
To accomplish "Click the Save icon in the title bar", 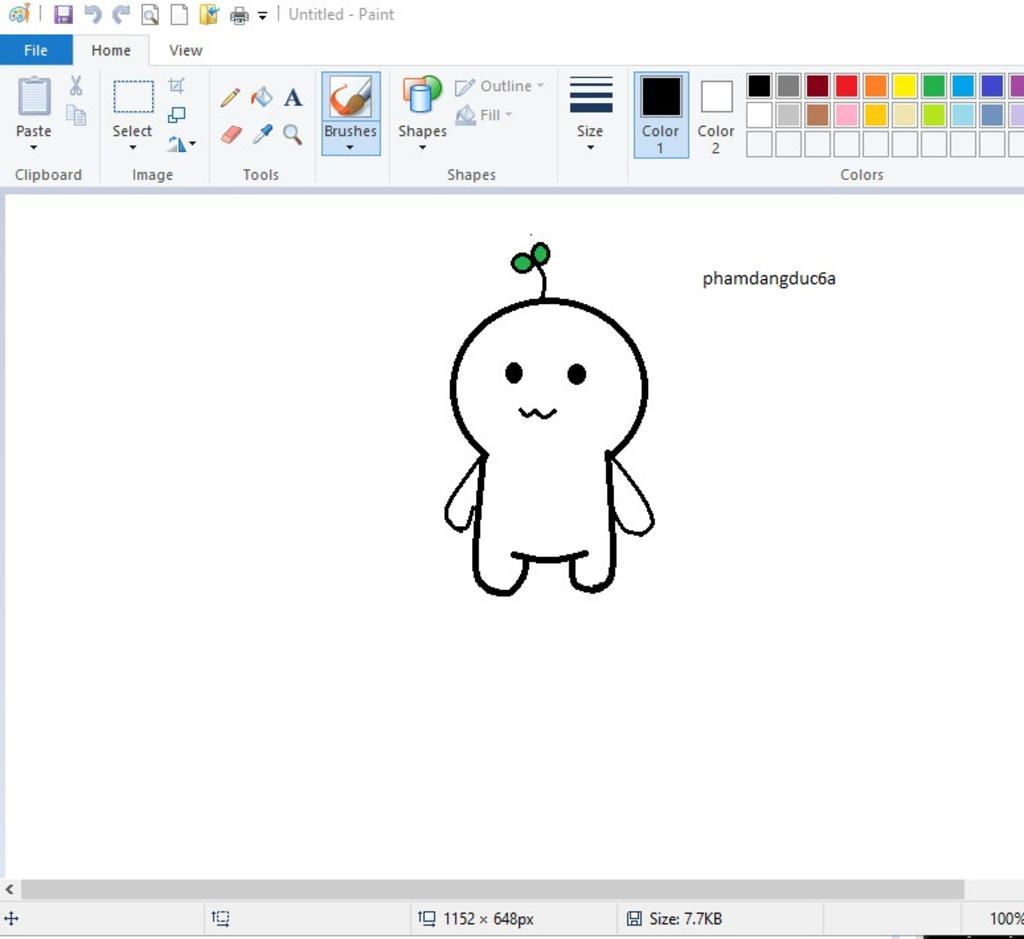I will (x=63, y=14).
